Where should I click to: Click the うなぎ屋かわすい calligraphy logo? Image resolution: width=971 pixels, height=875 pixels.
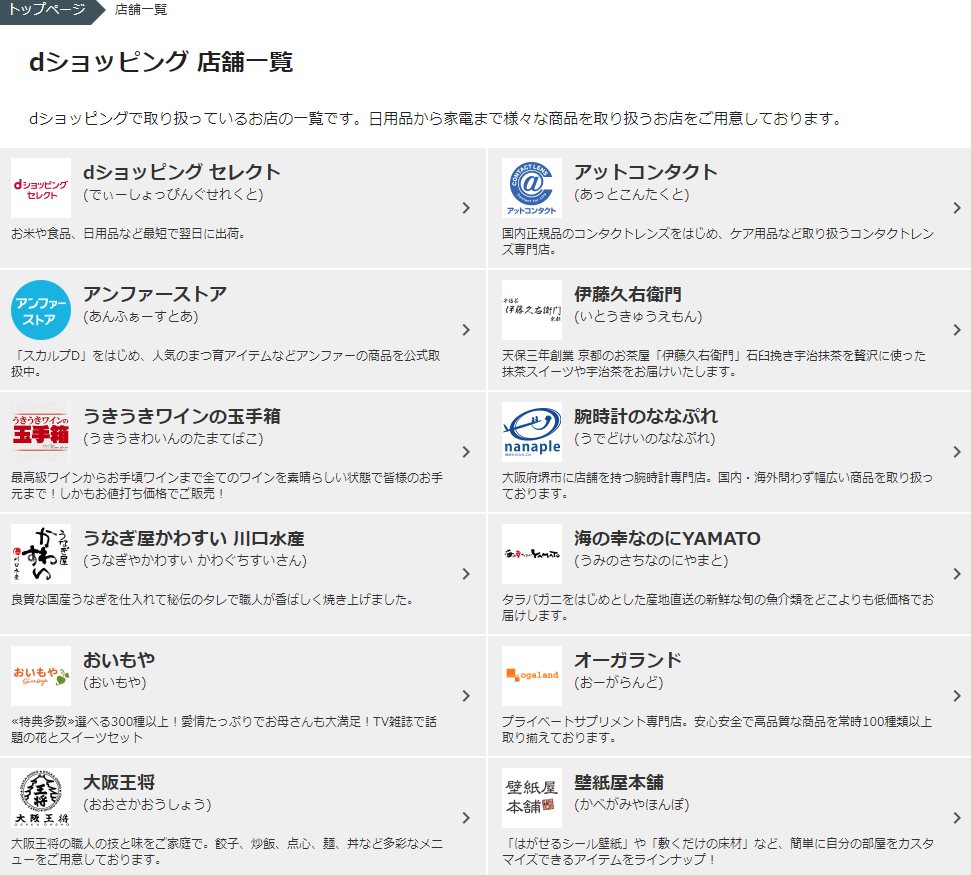tap(41, 554)
